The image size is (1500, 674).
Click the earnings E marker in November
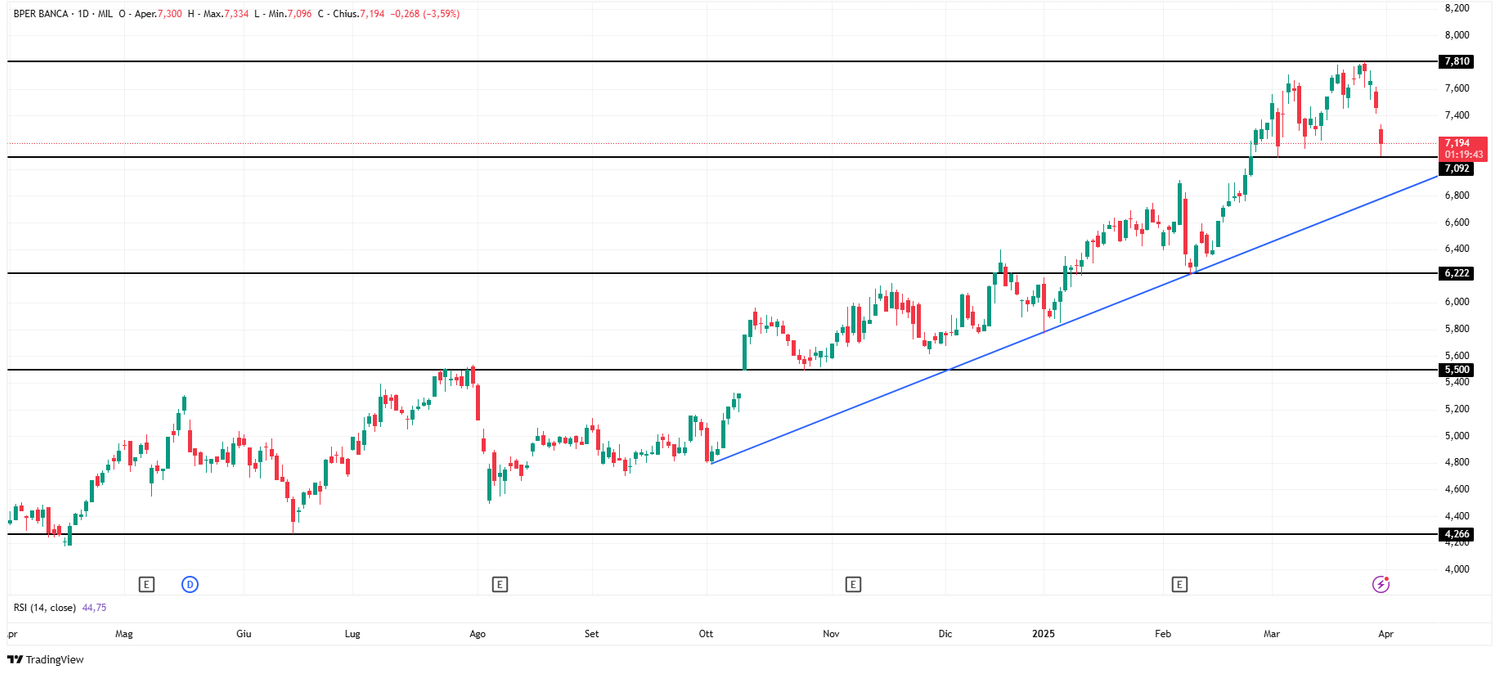point(853,584)
